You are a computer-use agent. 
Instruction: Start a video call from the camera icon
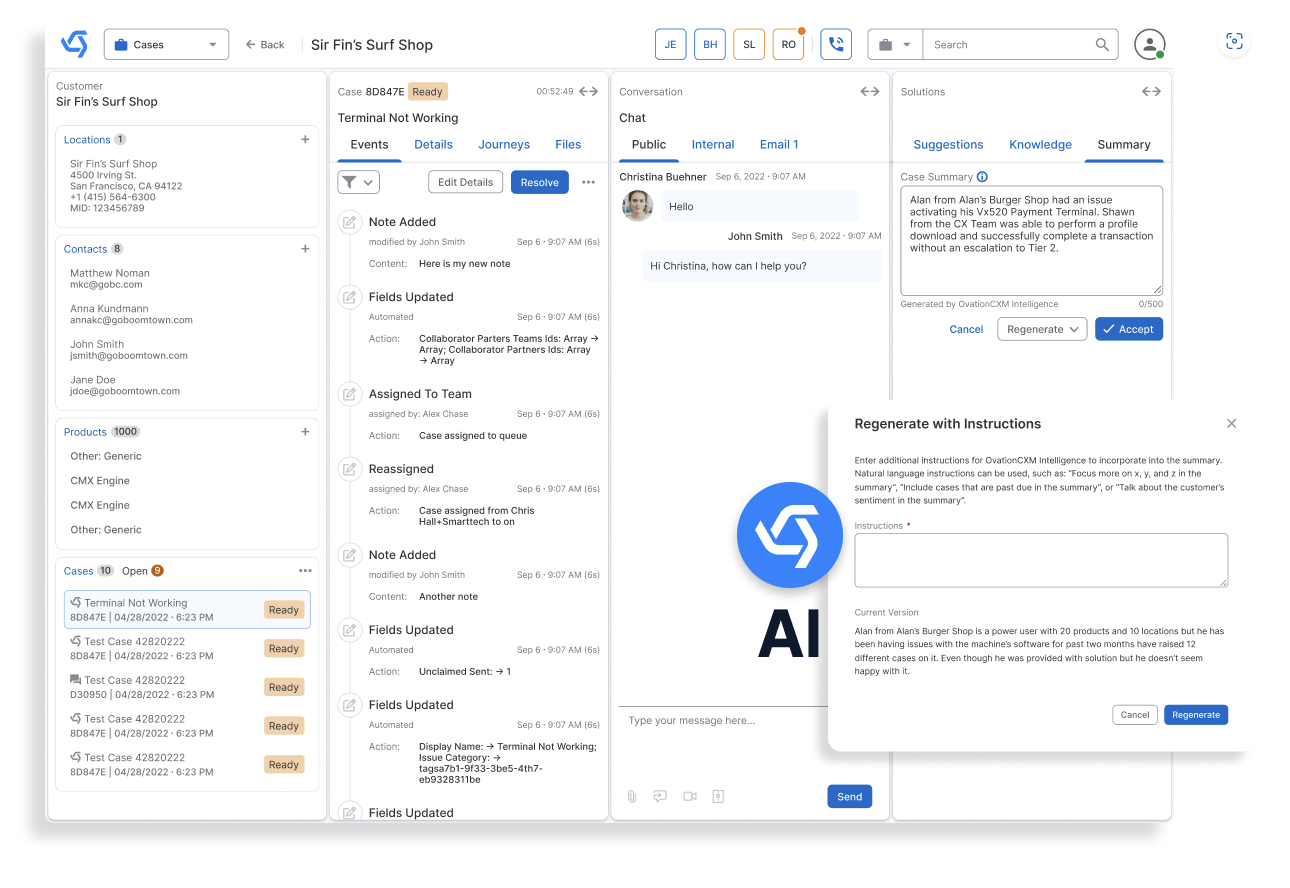690,796
